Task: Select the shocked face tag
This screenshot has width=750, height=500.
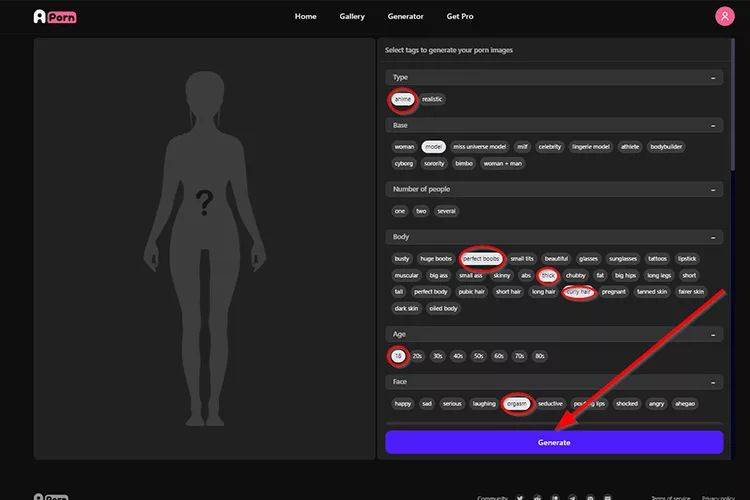Action: 627,404
